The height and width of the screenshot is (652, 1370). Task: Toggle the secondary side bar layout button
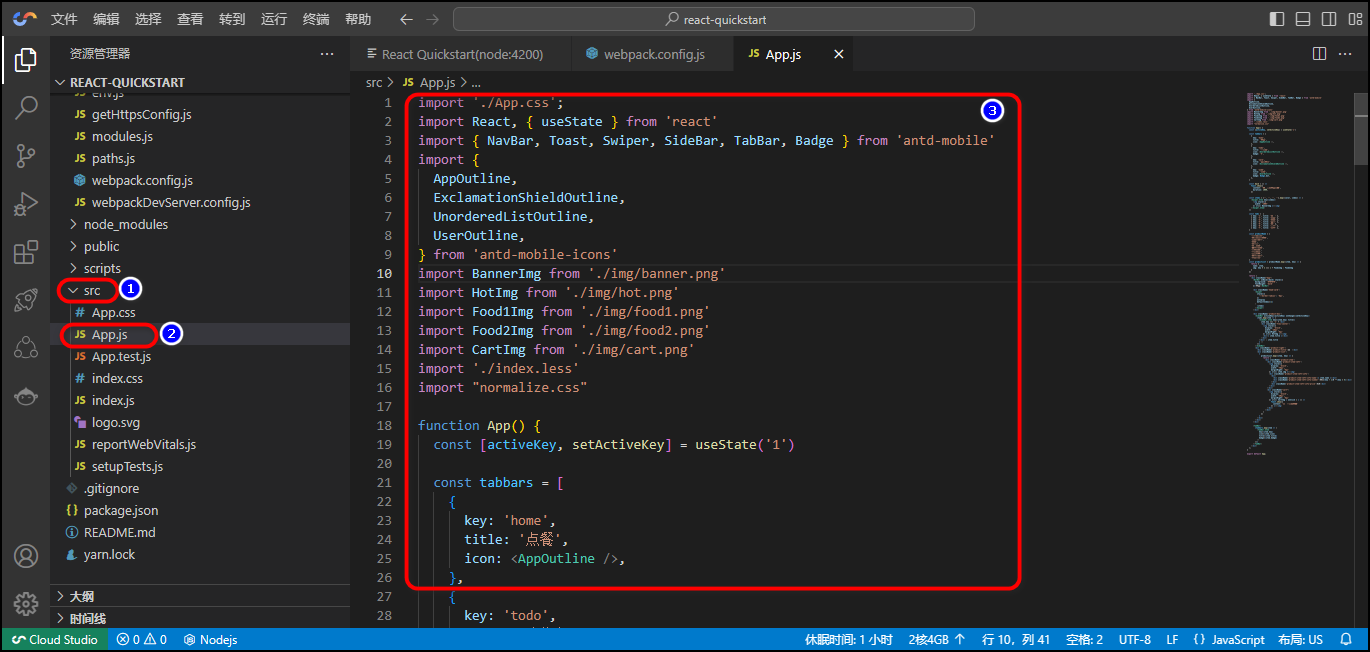pos(1329,19)
